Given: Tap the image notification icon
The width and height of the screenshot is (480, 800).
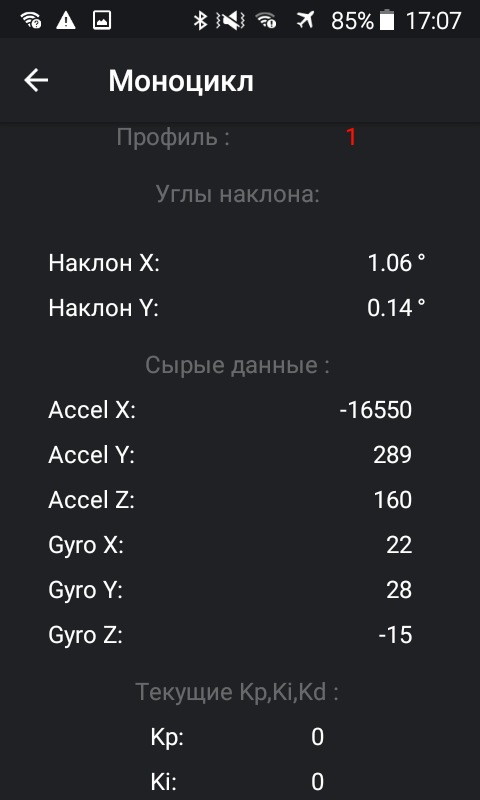Looking at the screenshot, I should [x=102, y=21].
